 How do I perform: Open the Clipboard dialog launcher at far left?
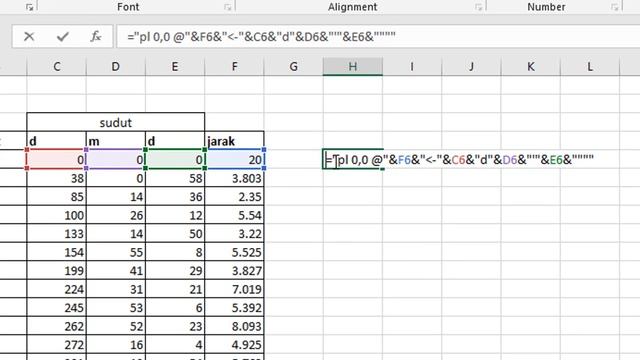click(x=29, y=7)
